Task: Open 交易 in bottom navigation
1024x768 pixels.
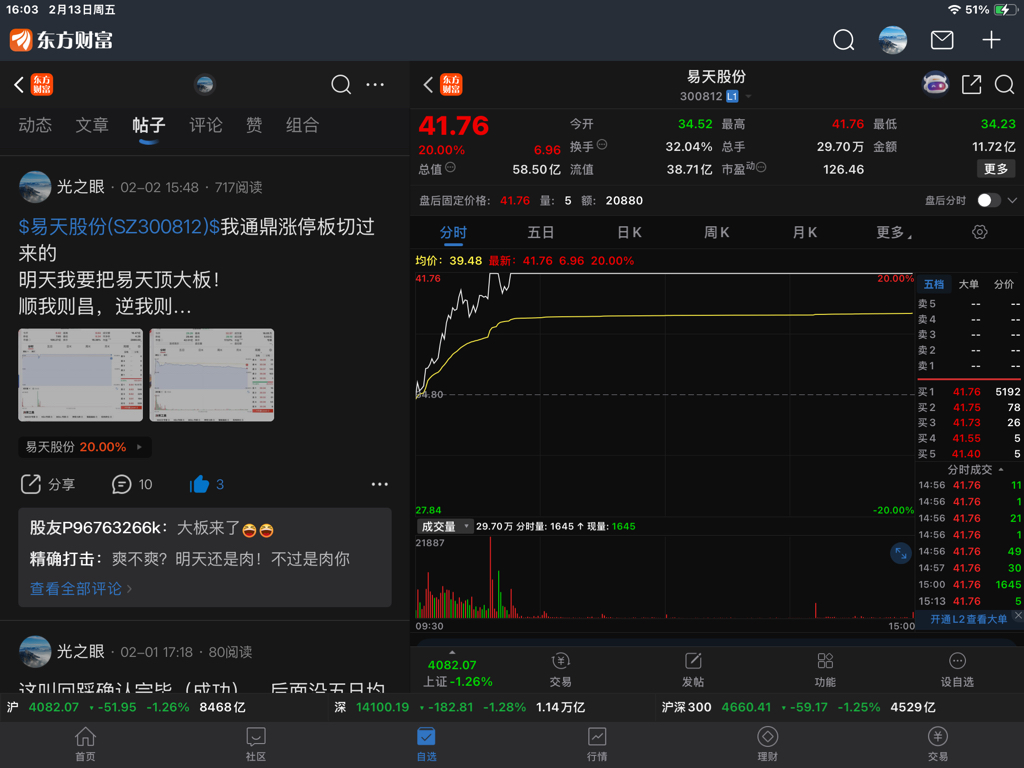Action: click(x=938, y=744)
